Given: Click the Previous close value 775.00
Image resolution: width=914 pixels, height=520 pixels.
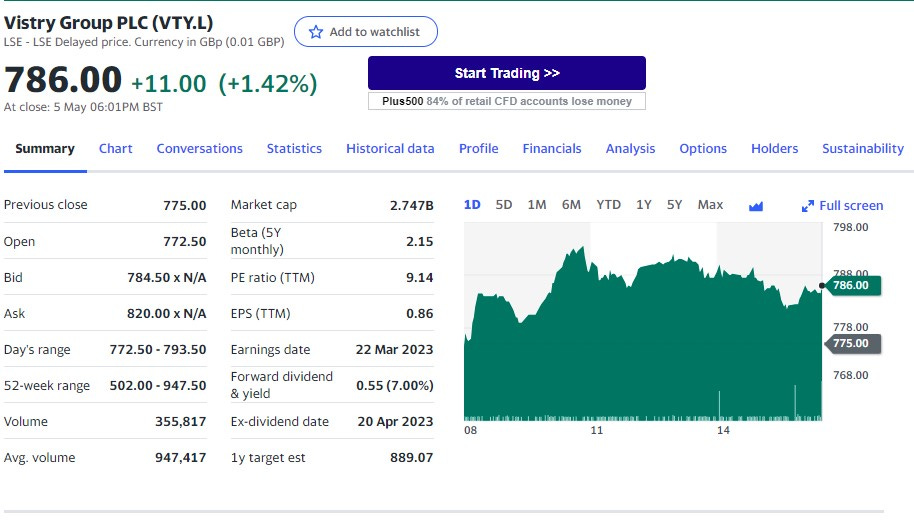Looking at the screenshot, I should [x=185, y=205].
